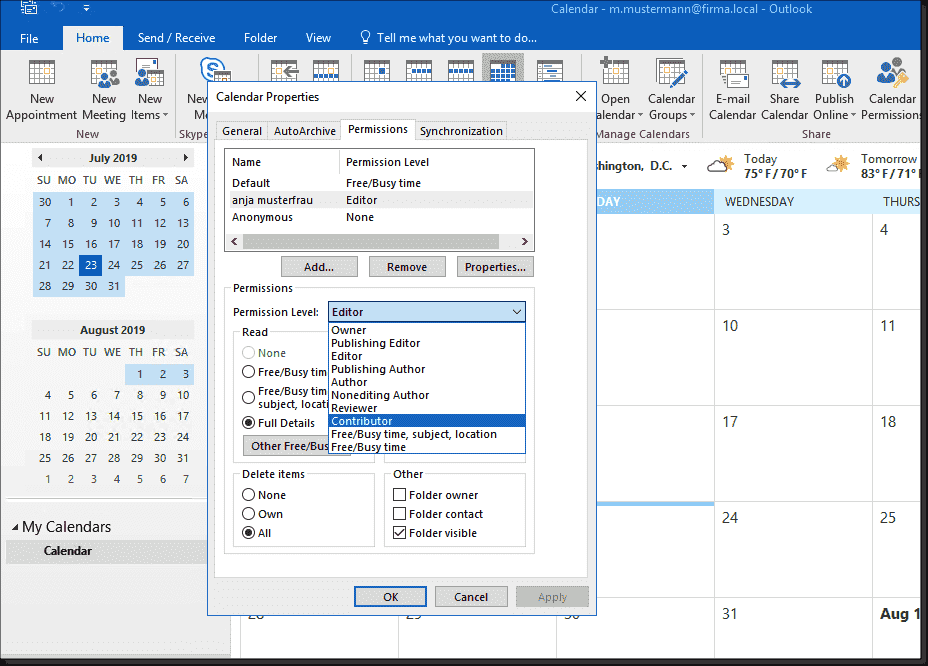928x666 pixels.
Task: Click the Publish Online icon
Action: click(835, 73)
